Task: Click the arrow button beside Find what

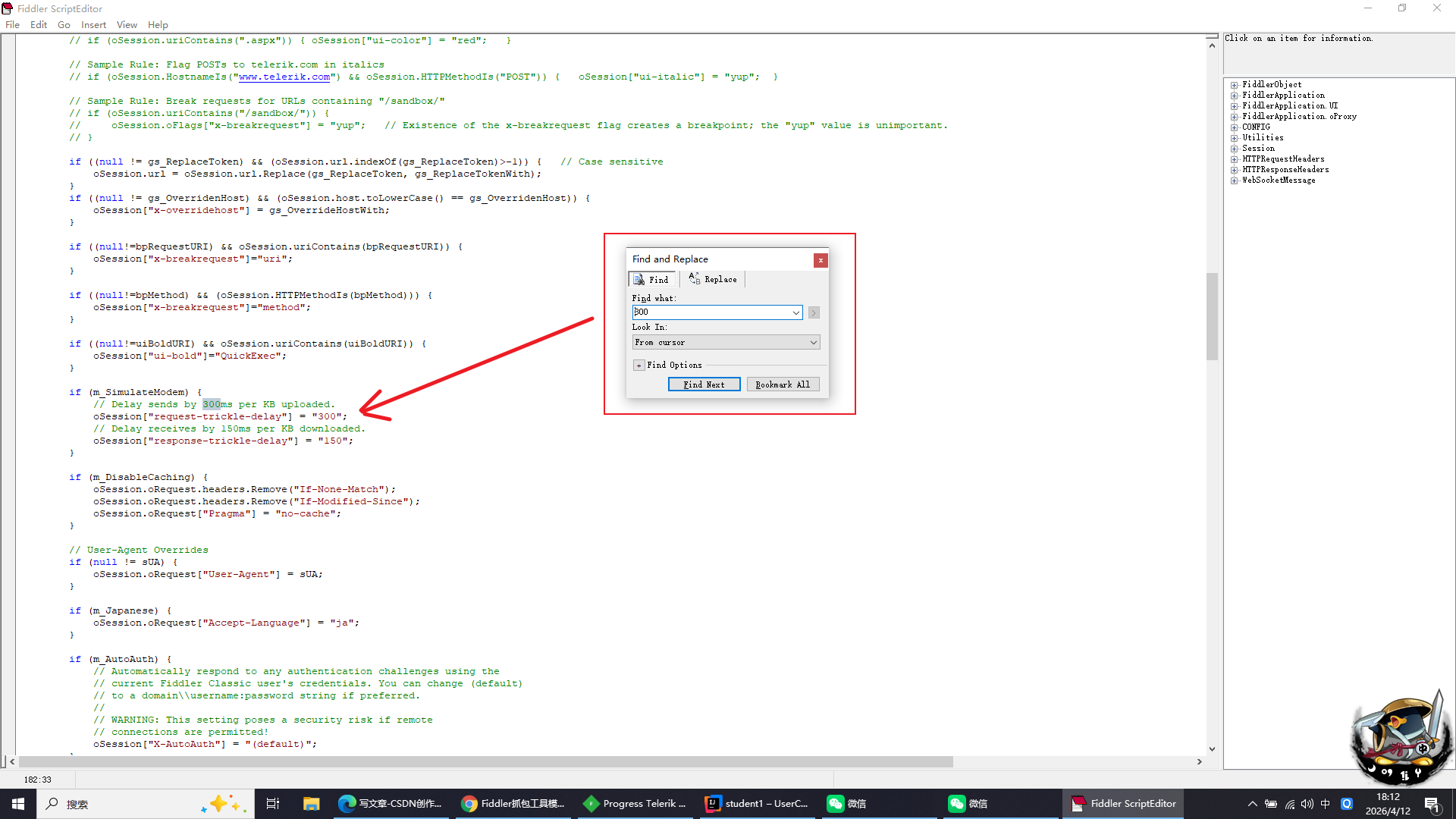Action: click(814, 312)
